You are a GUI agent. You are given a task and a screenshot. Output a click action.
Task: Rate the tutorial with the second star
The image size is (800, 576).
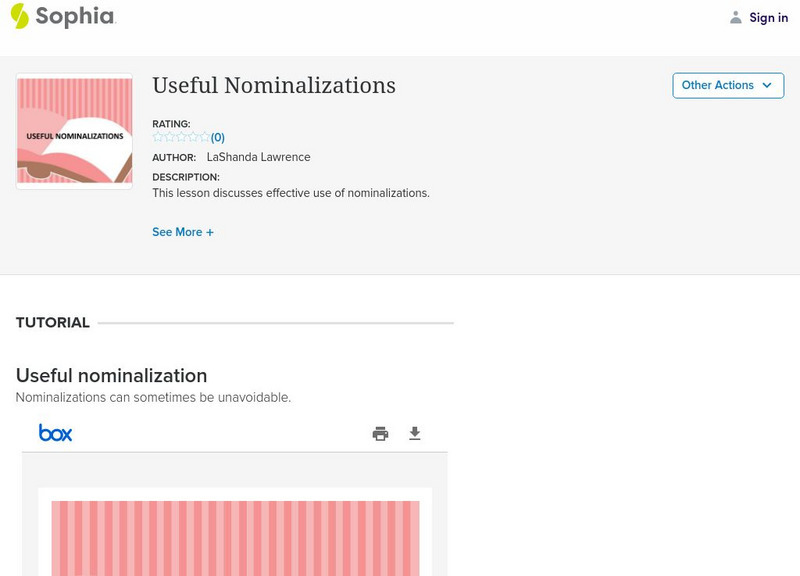pyautogui.click(x=170, y=135)
